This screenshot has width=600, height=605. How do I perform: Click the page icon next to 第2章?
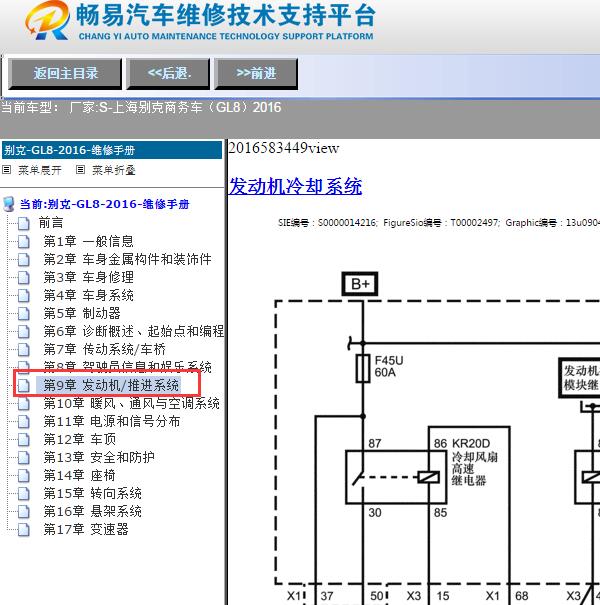point(24,260)
